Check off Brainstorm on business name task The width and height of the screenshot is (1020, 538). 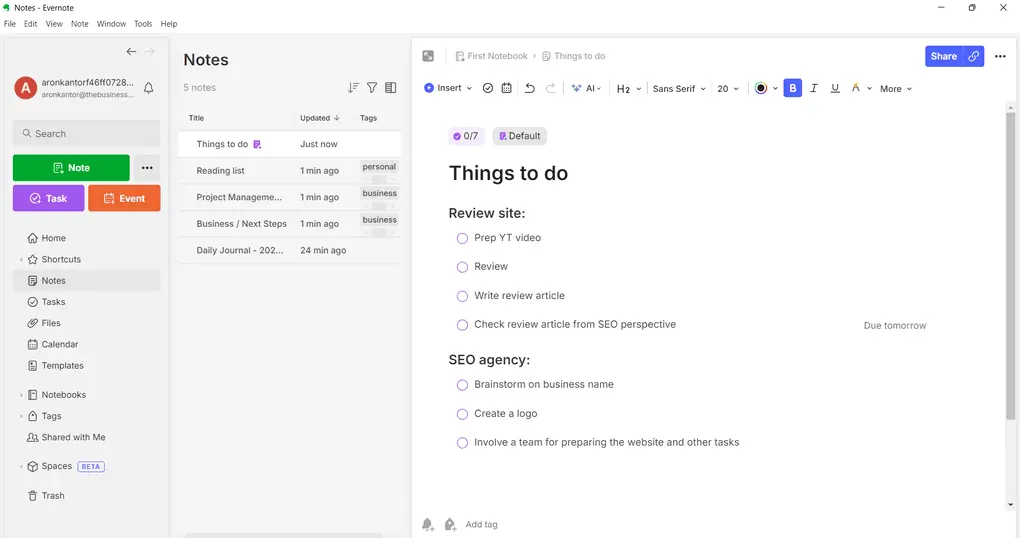click(462, 385)
